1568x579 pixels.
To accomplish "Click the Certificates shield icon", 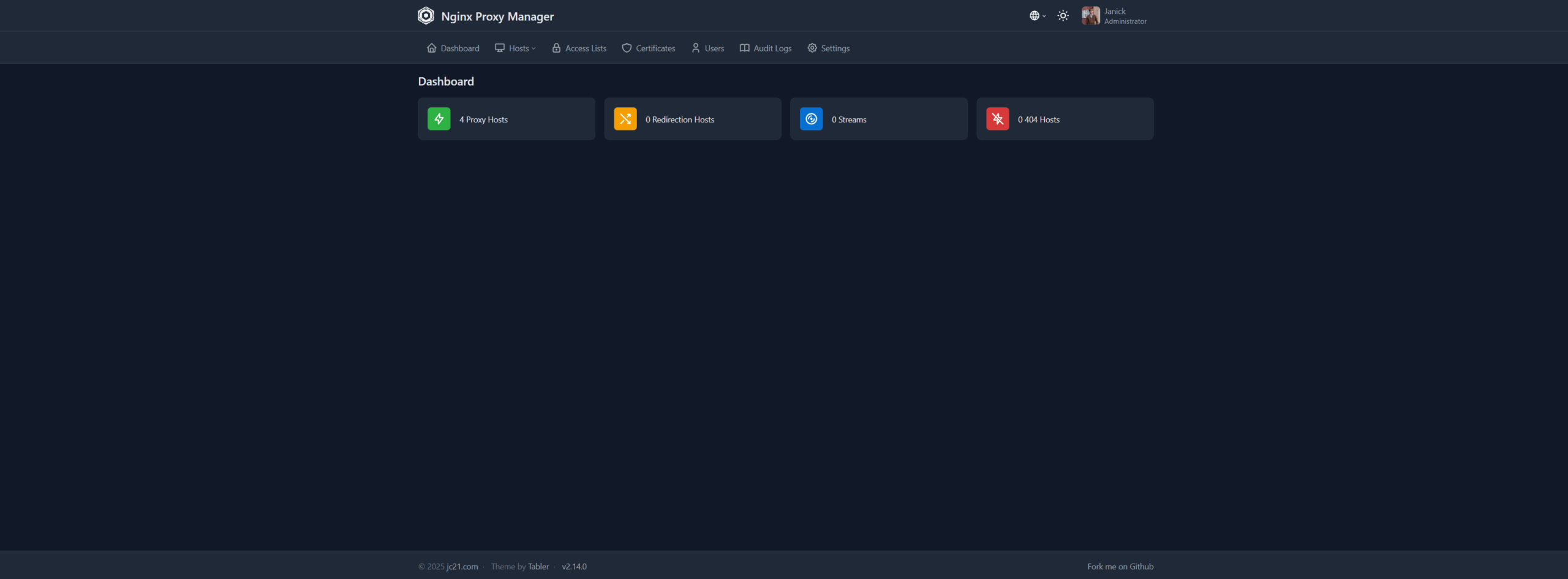I will click(627, 48).
